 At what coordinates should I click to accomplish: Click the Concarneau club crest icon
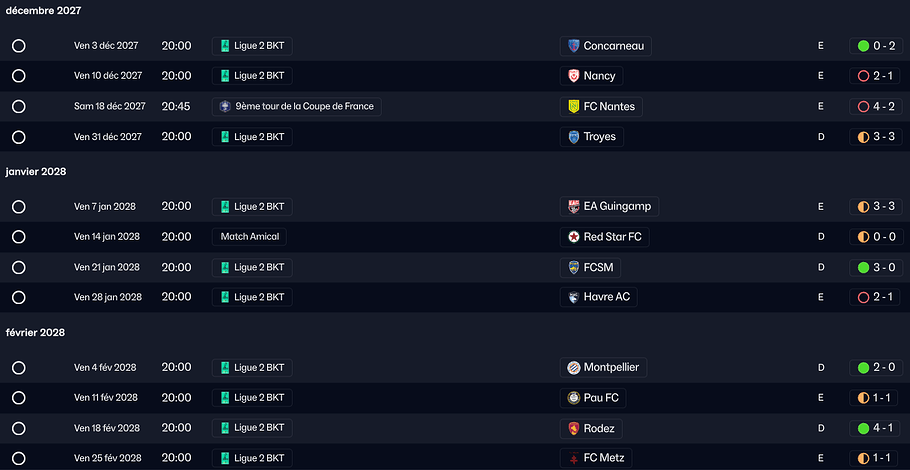click(574, 46)
